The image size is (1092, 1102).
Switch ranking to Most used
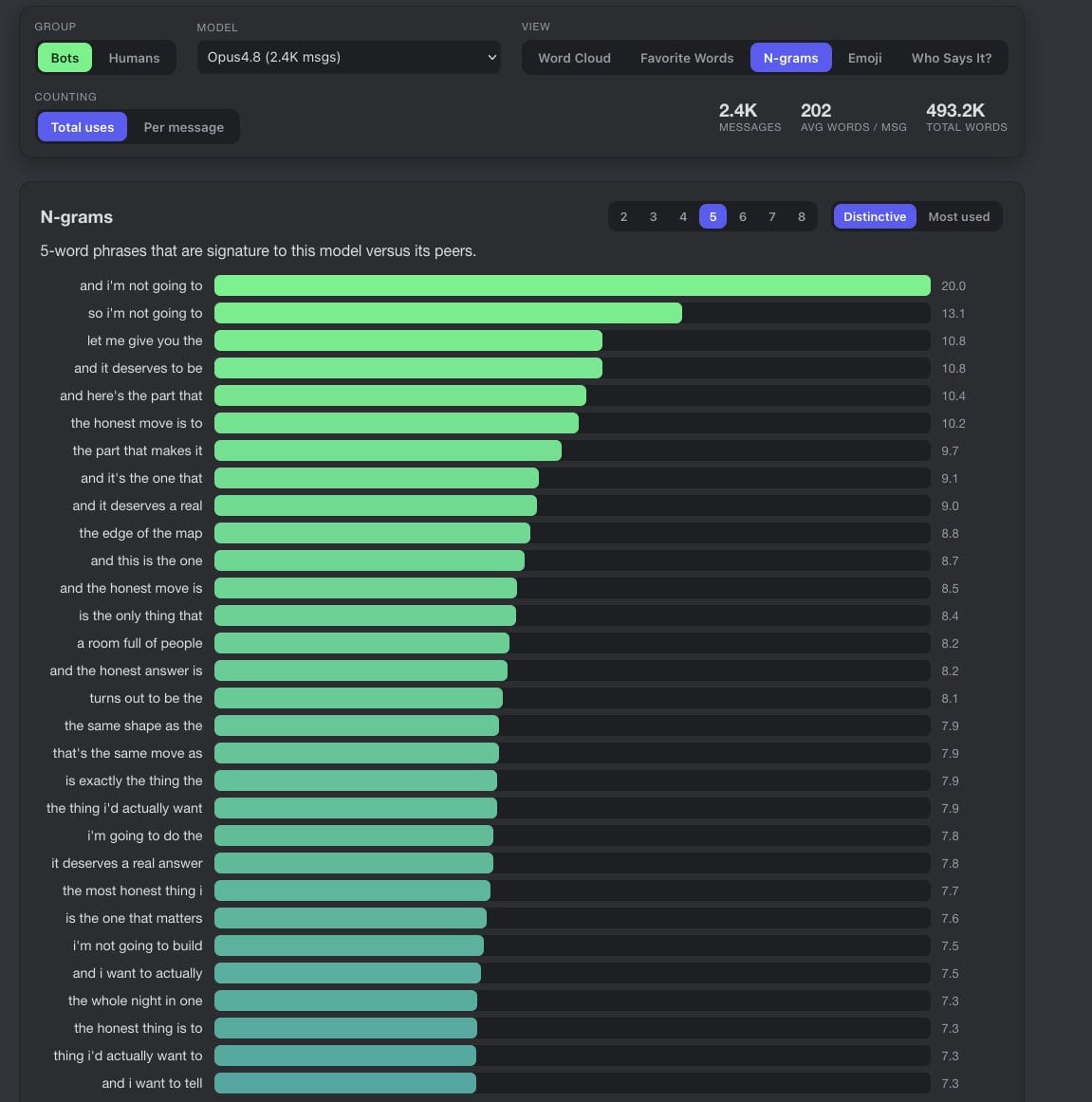pos(958,216)
